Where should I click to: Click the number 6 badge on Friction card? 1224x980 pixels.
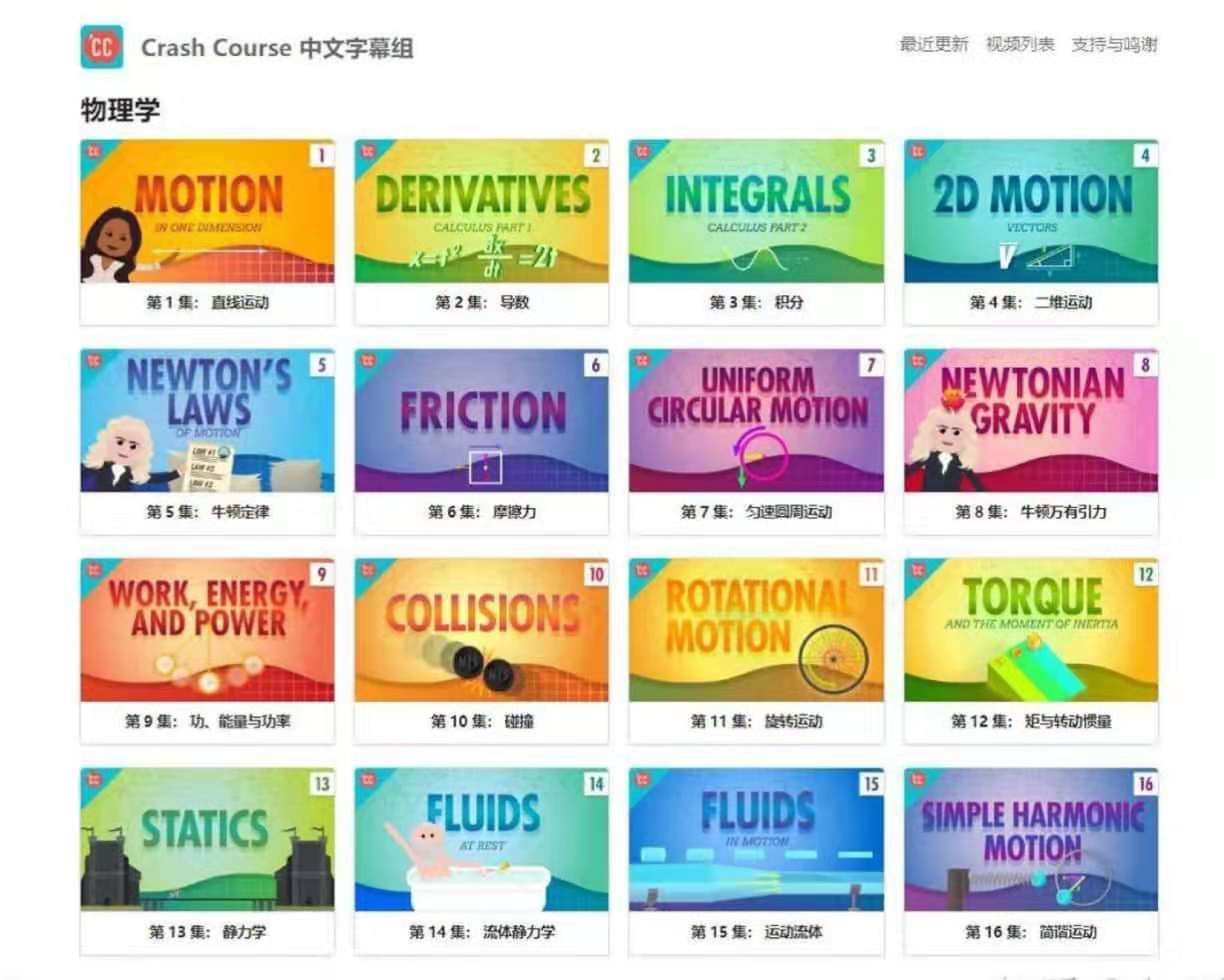click(596, 365)
